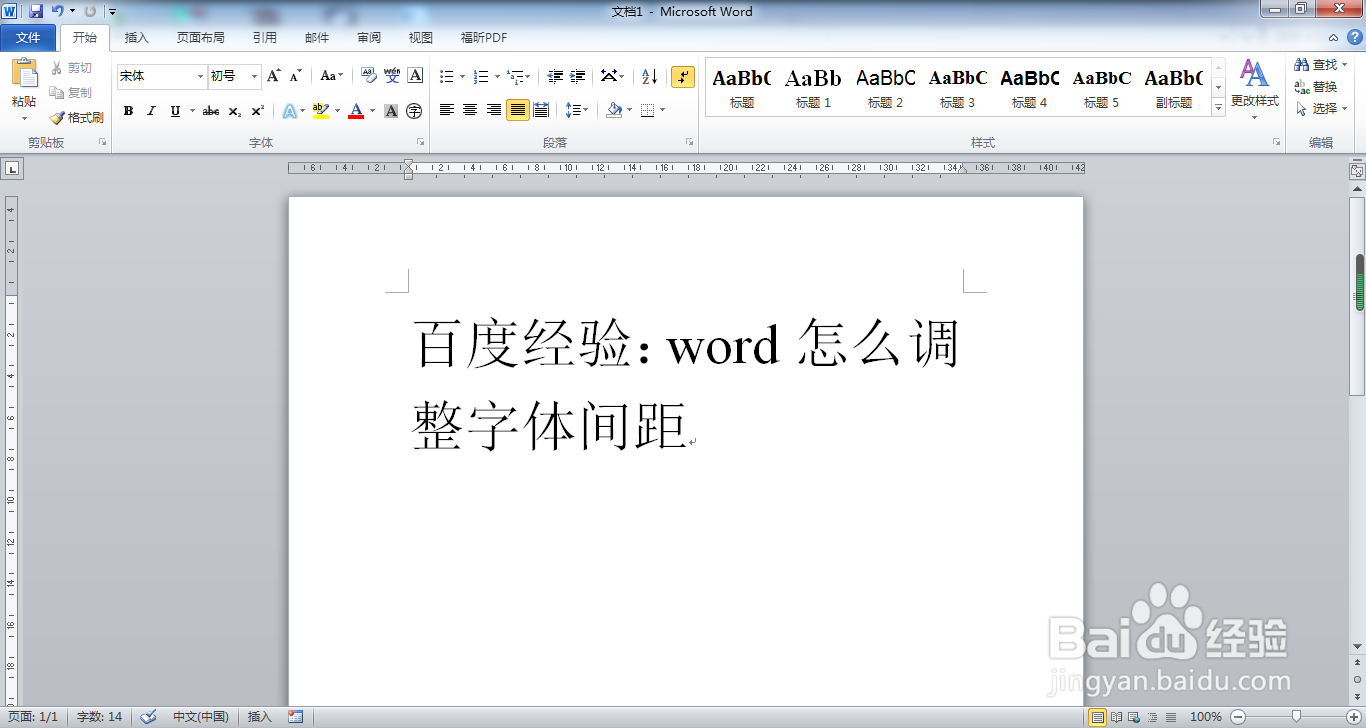Viewport: 1366px width, 728px height.
Task: Click the Sort A-Z icon
Action: click(x=650, y=76)
